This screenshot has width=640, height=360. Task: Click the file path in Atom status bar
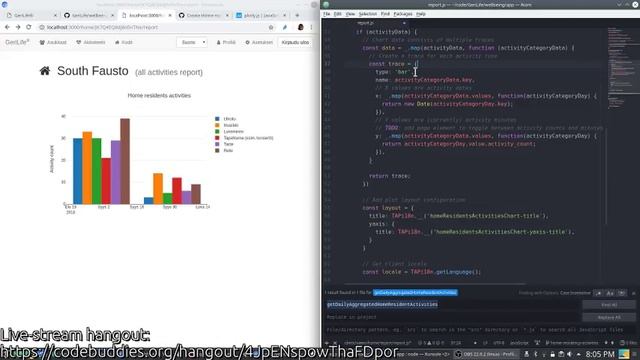377,343
